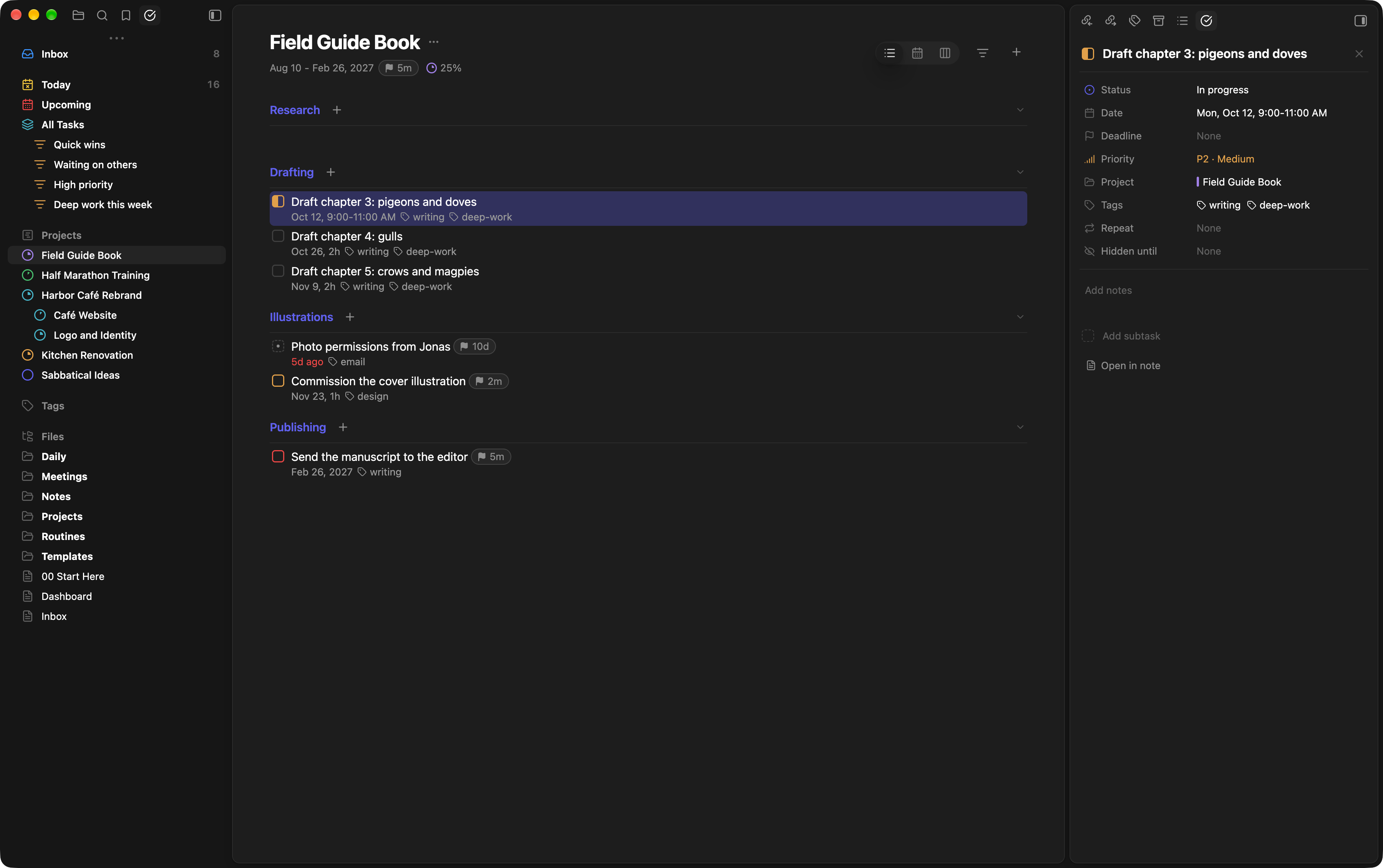This screenshot has height=868, width=1383.
Task: Open the Priority P2 Medium dropdown
Action: point(1225,159)
